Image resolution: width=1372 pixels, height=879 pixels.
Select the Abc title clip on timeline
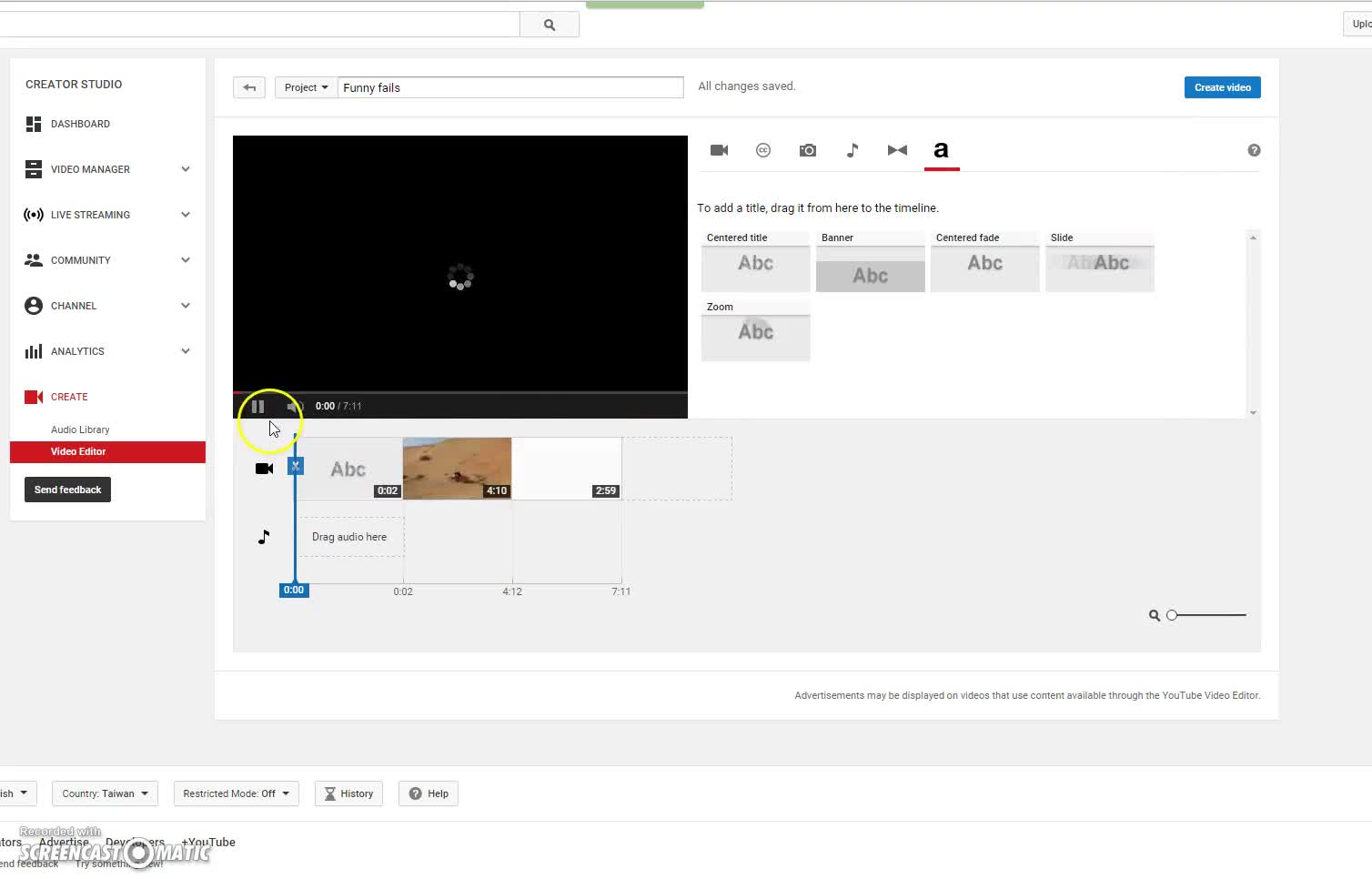(349, 469)
